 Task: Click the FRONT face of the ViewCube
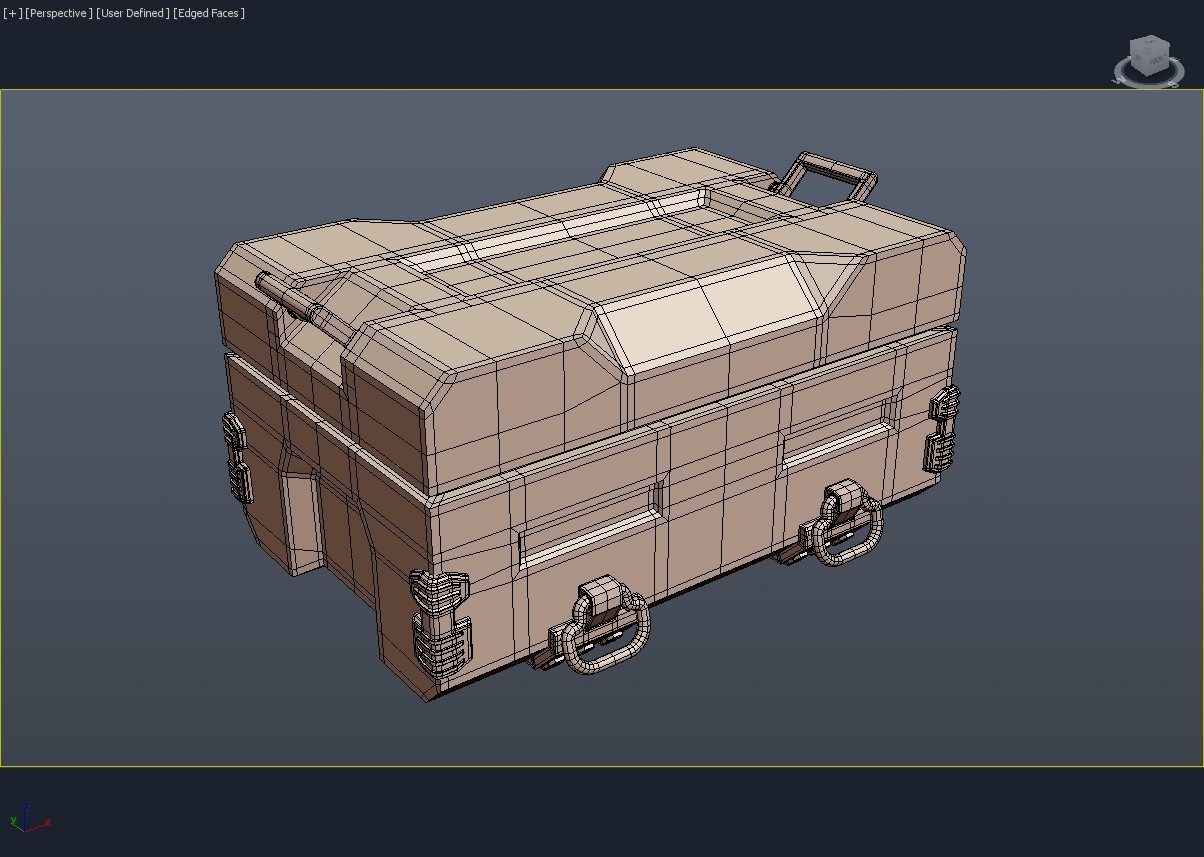1158,61
